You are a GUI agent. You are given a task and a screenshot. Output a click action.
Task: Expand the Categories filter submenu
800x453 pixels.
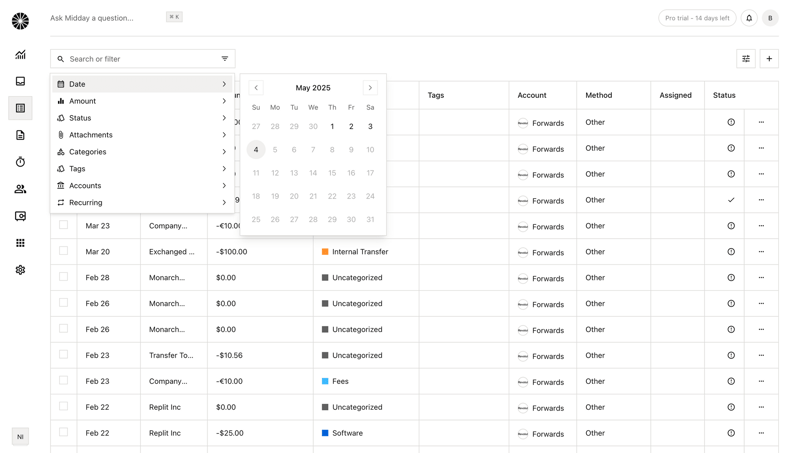(x=142, y=152)
